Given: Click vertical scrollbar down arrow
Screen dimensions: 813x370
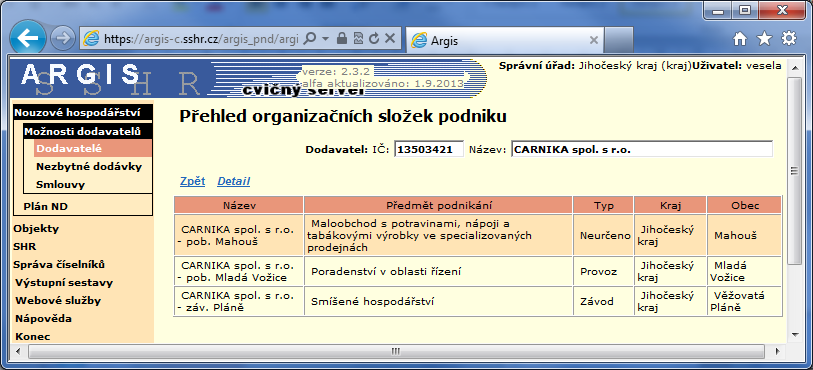Looking at the screenshot, I should [x=794, y=335].
